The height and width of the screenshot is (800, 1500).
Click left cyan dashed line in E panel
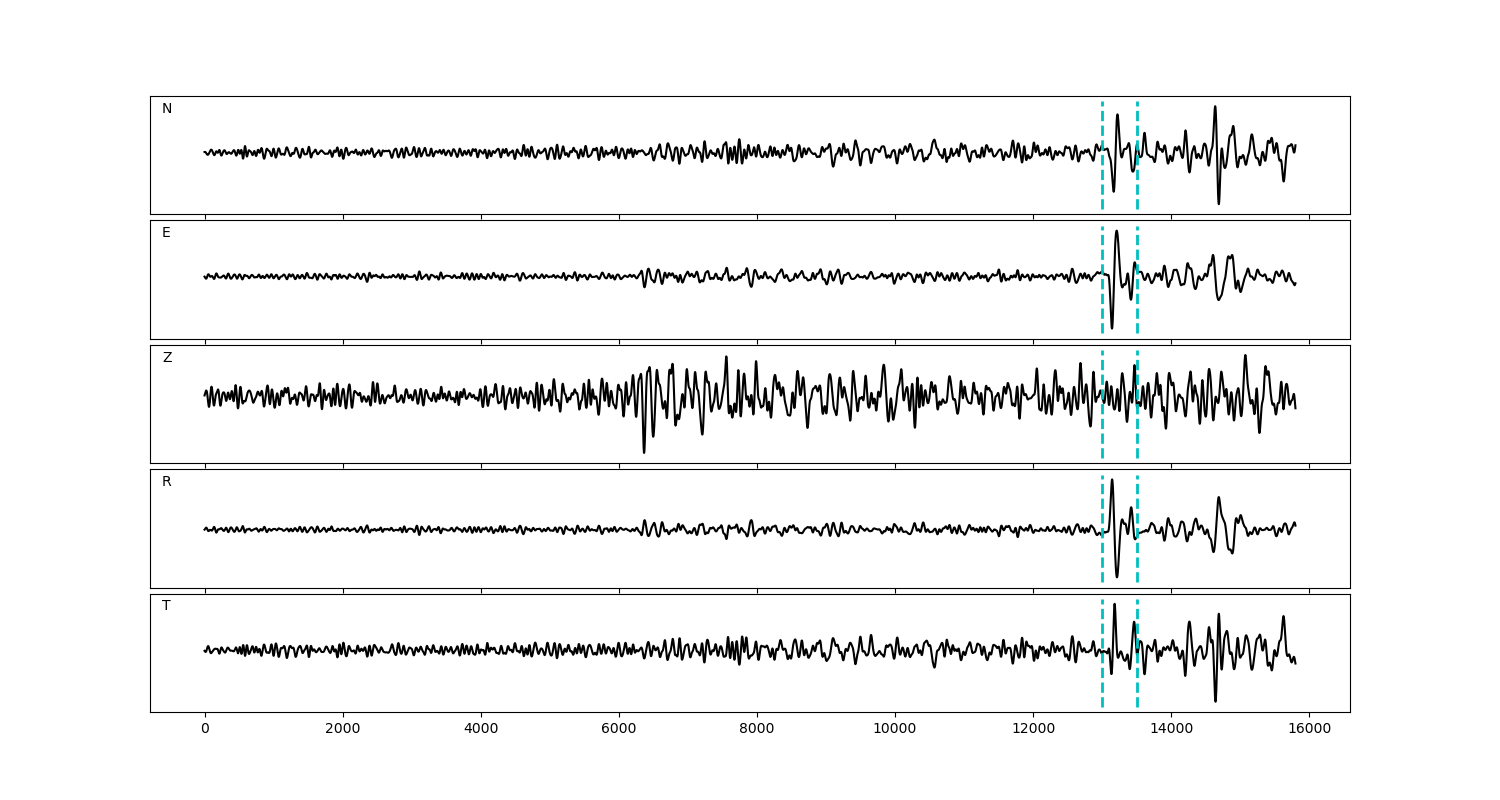1102,300
